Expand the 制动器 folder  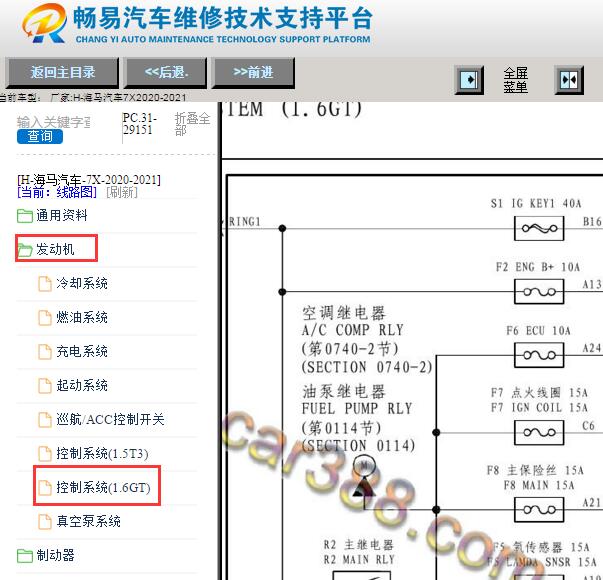[55, 555]
